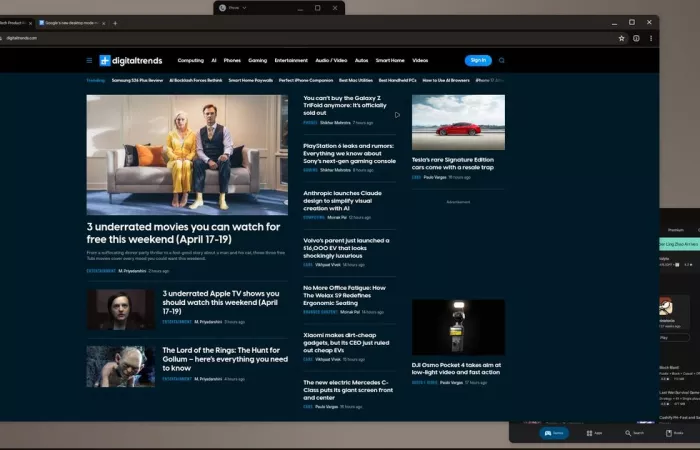
Task: Open the 3 underrated movies this weekend headline
Action: 183,233
